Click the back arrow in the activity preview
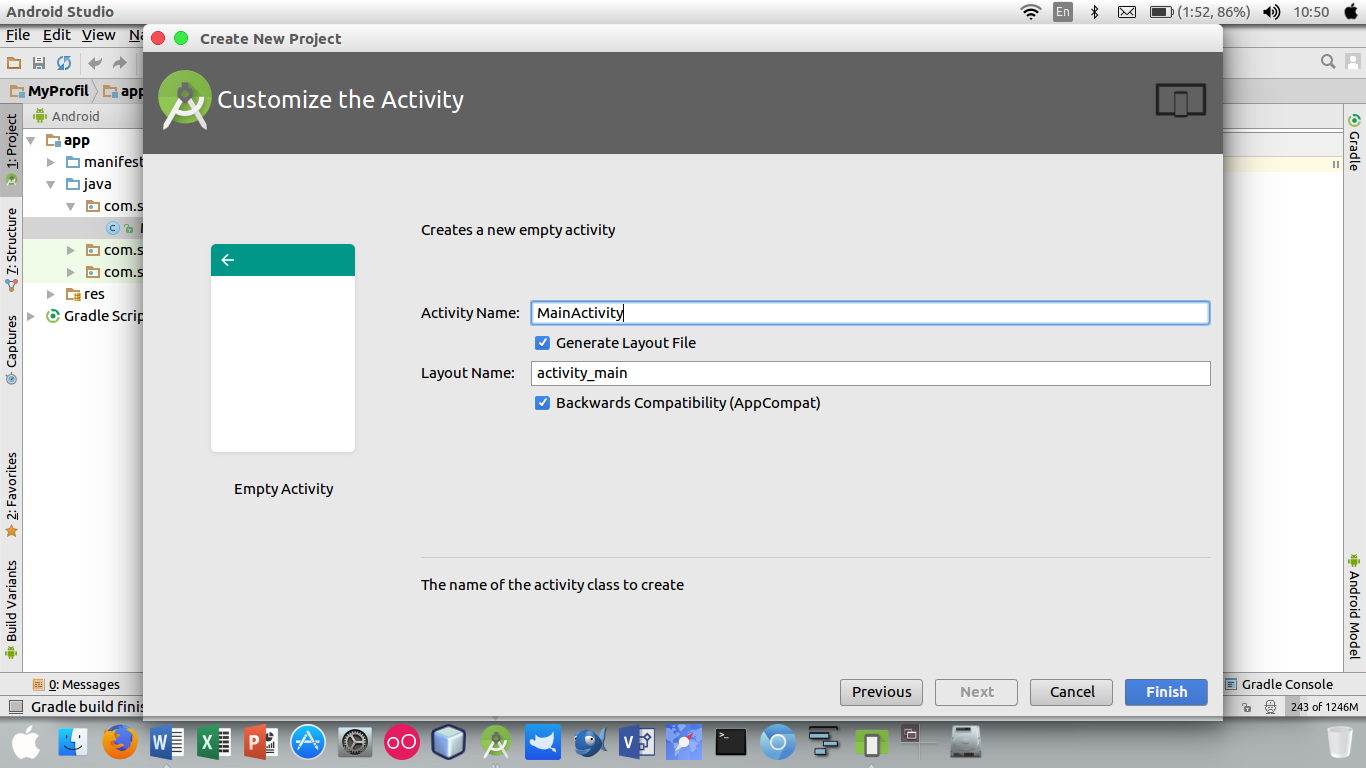This screenshot has width=1366, height=768. 228,260
